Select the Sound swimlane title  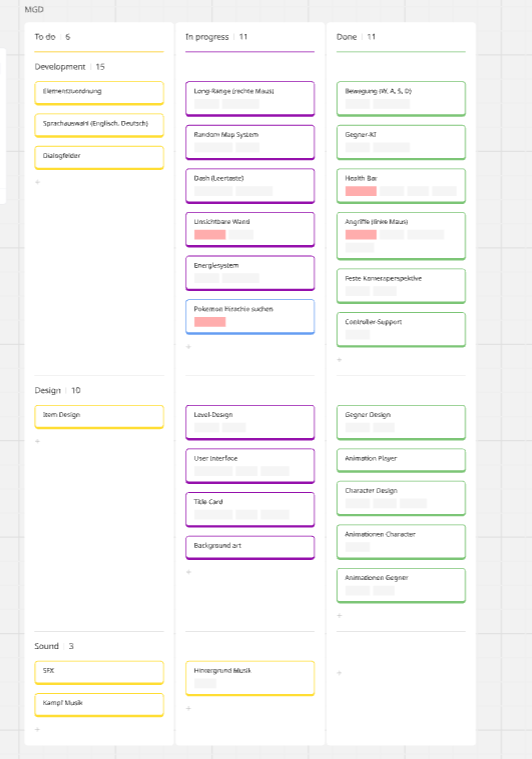[x=46, y=646]
